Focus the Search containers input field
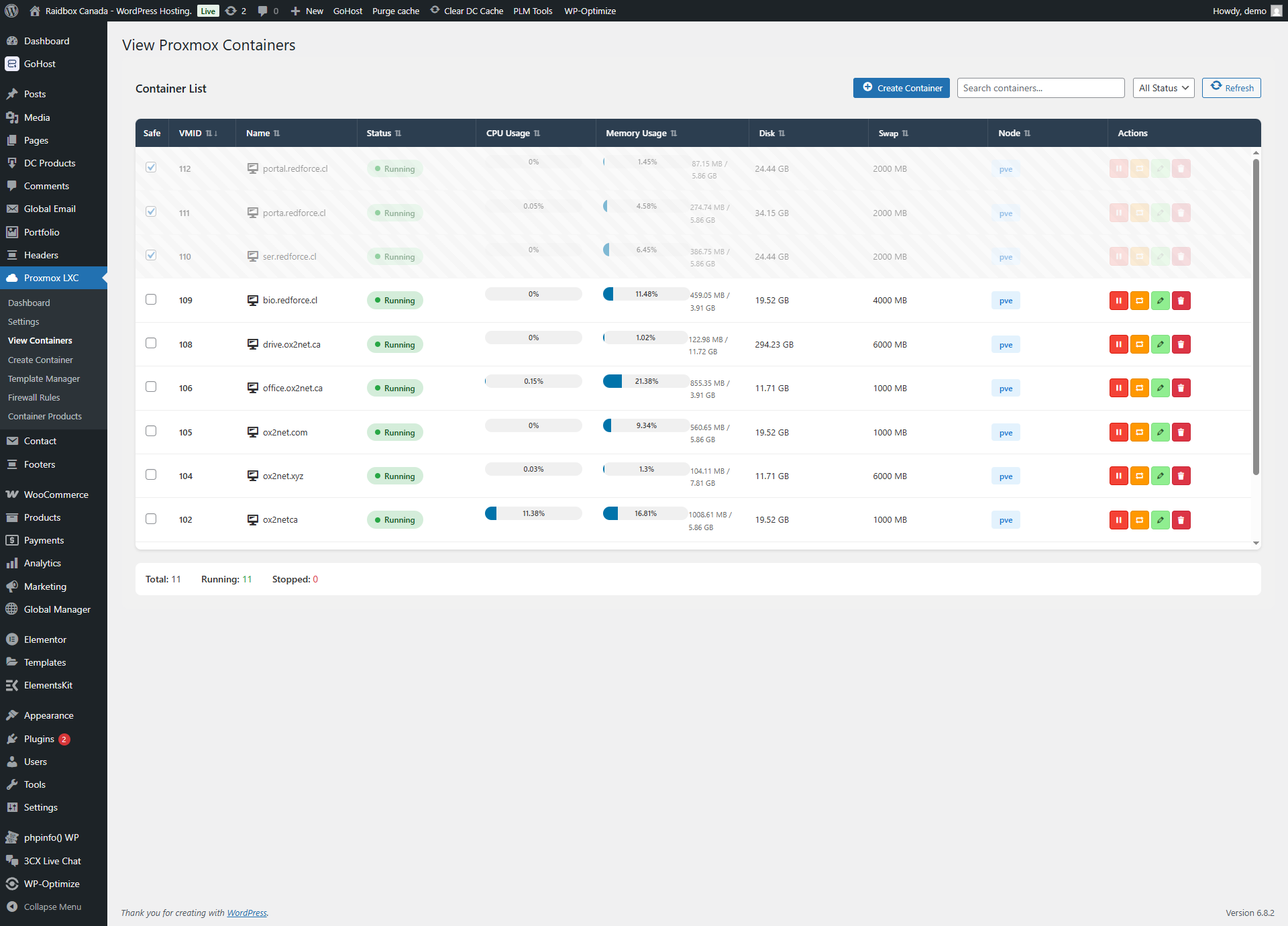The height and width of the screenshot is (926, 1288). point(1040,88)
